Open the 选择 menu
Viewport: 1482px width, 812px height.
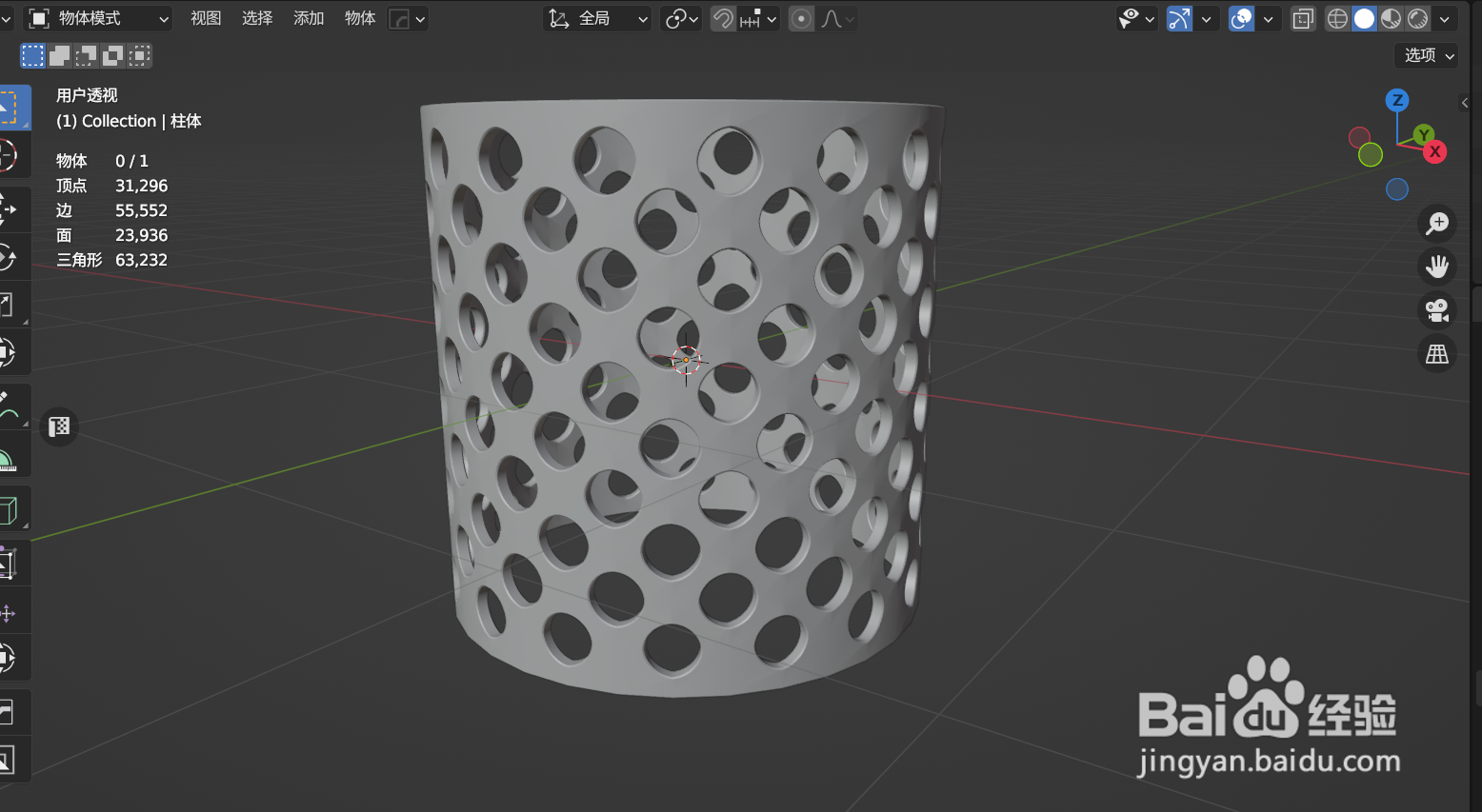click(257, 19)
